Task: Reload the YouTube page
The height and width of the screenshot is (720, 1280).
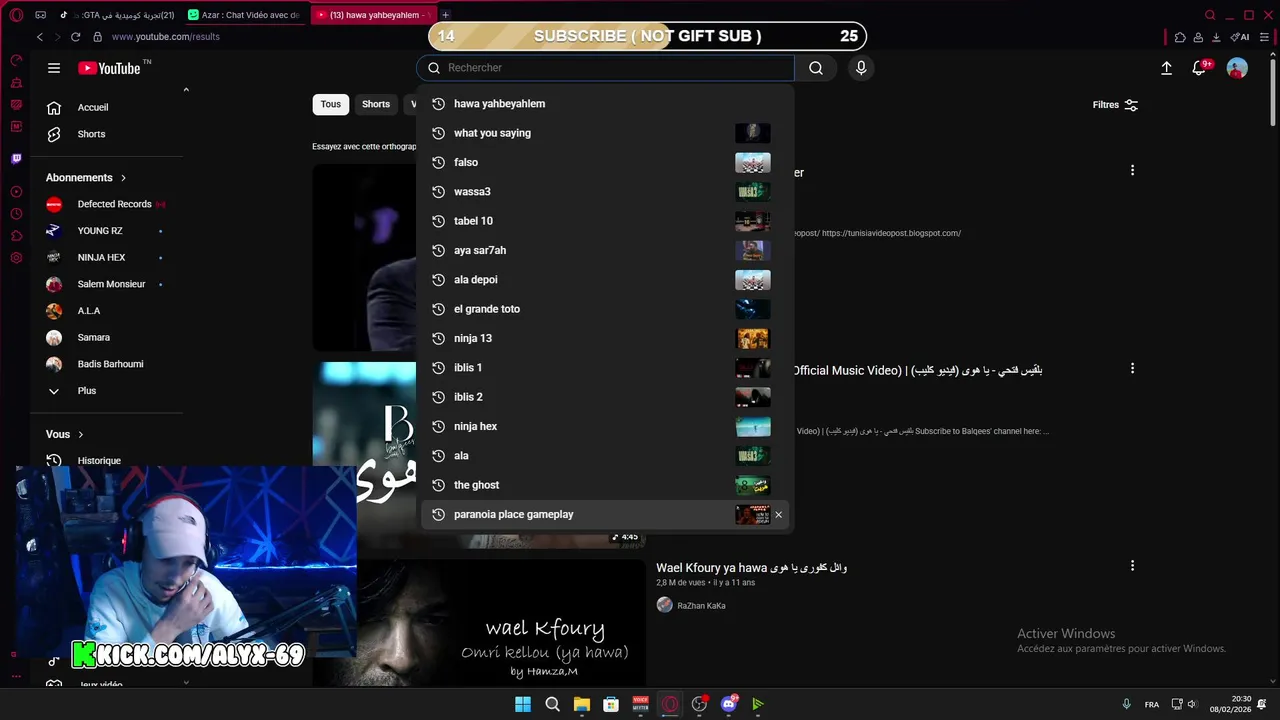Action: pyautogui.click(x=75, y=37)
